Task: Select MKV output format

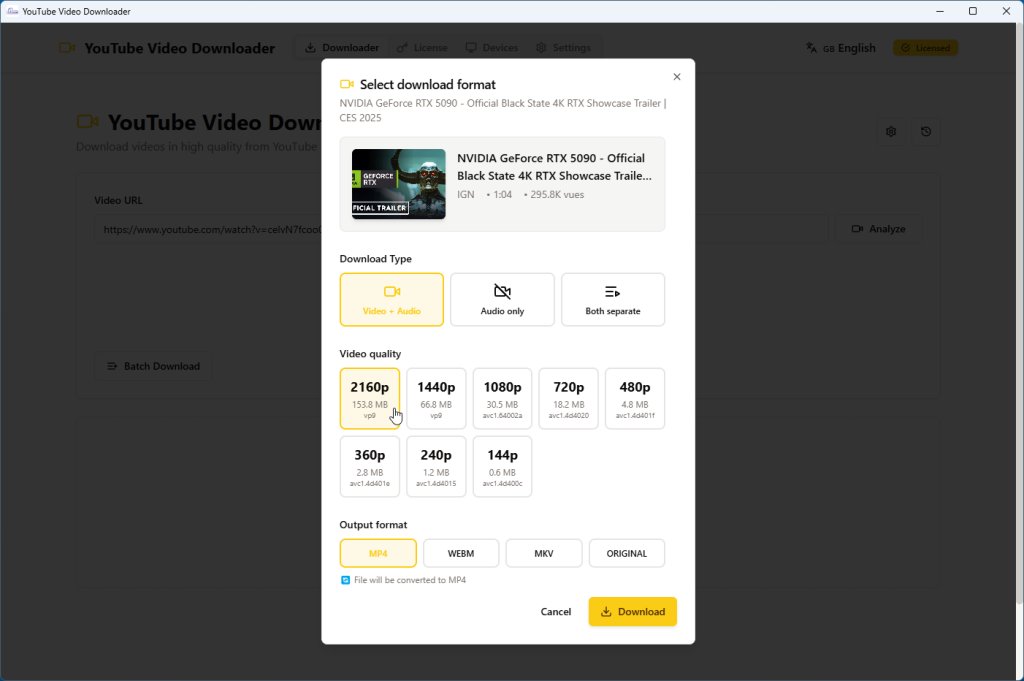Action: (x=543, y=553)
